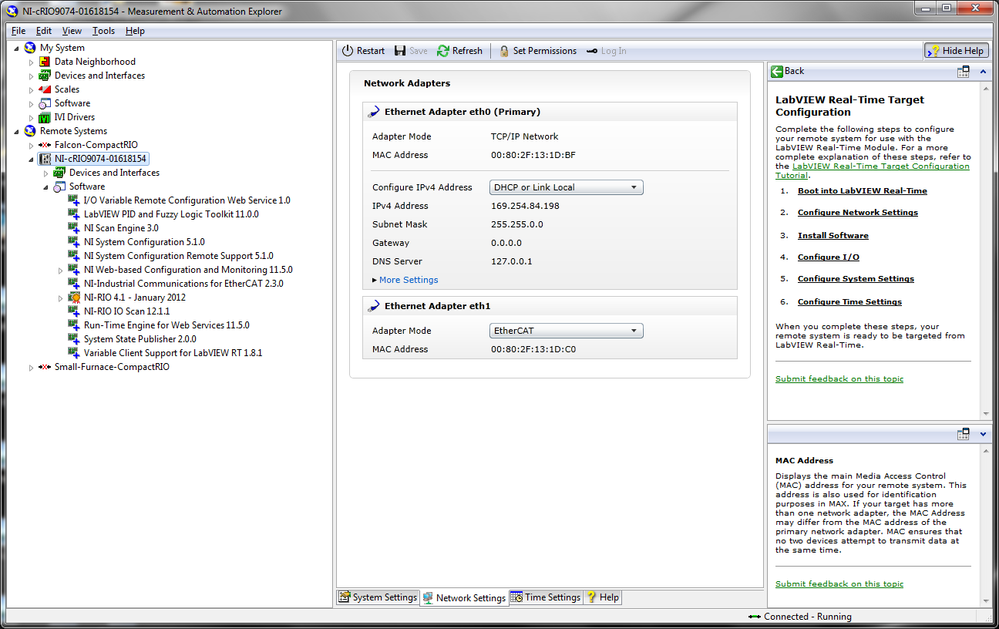The image size is (999, 629).
Task: Click the NI-cRIO9074-01618154 chassis icon
Action: pos(45,159)
